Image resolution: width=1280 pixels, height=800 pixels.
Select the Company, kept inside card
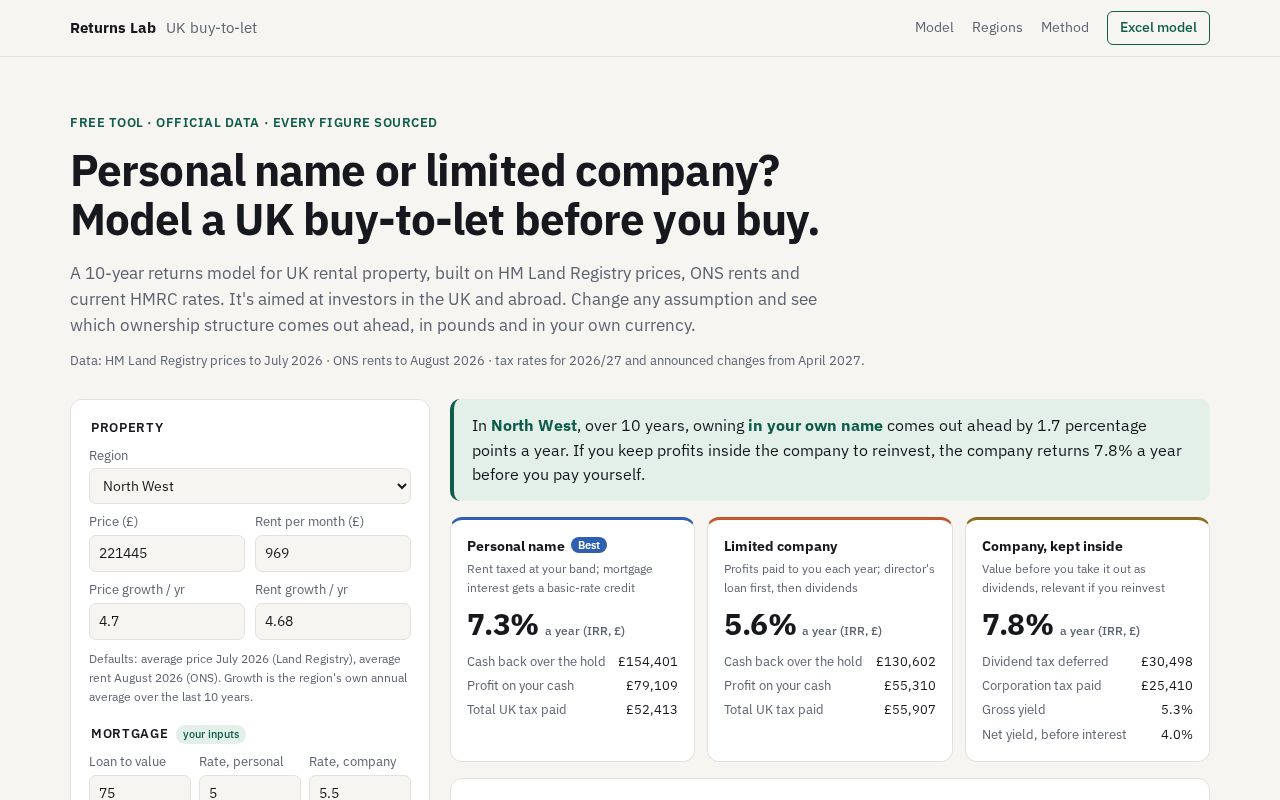pyautogui.click(x=1087, y=639)
